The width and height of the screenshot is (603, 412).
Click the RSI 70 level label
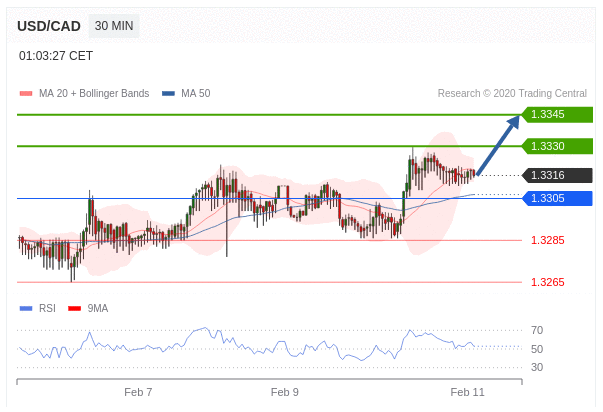coord(537,330)
